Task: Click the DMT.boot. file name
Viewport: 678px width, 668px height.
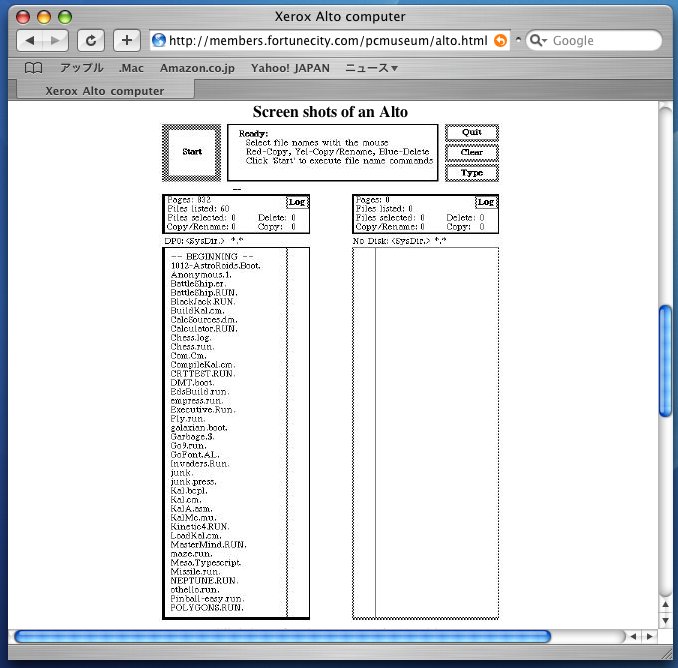Action: click(192, 383)
